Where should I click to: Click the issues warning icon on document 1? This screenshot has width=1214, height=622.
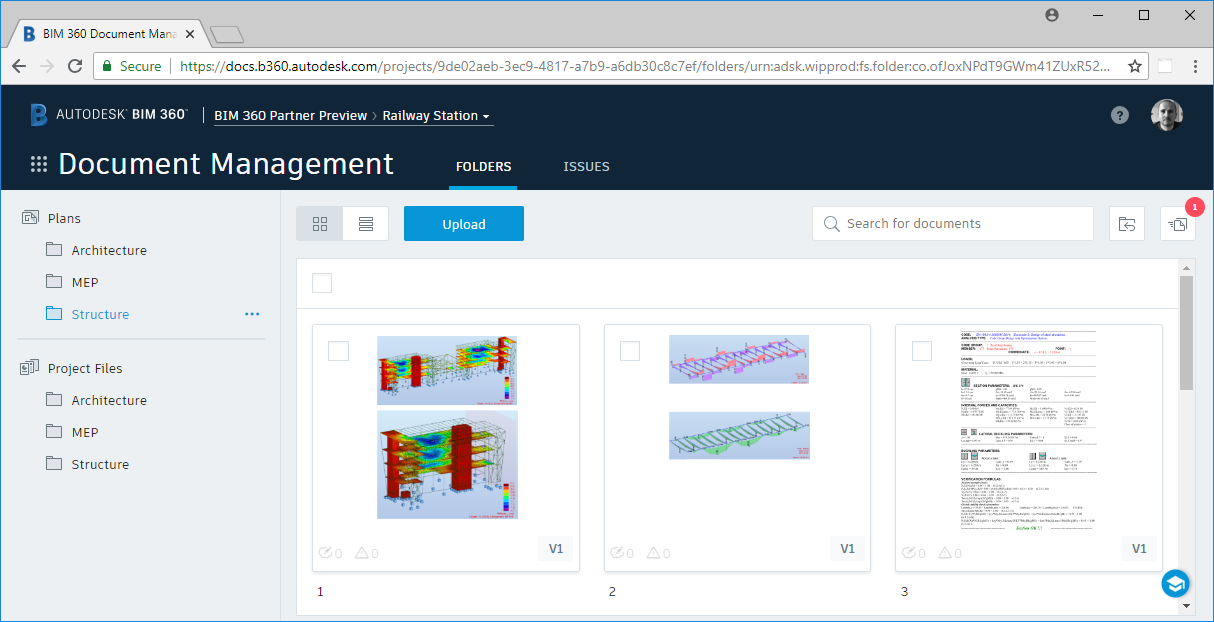tap(361, 553)
